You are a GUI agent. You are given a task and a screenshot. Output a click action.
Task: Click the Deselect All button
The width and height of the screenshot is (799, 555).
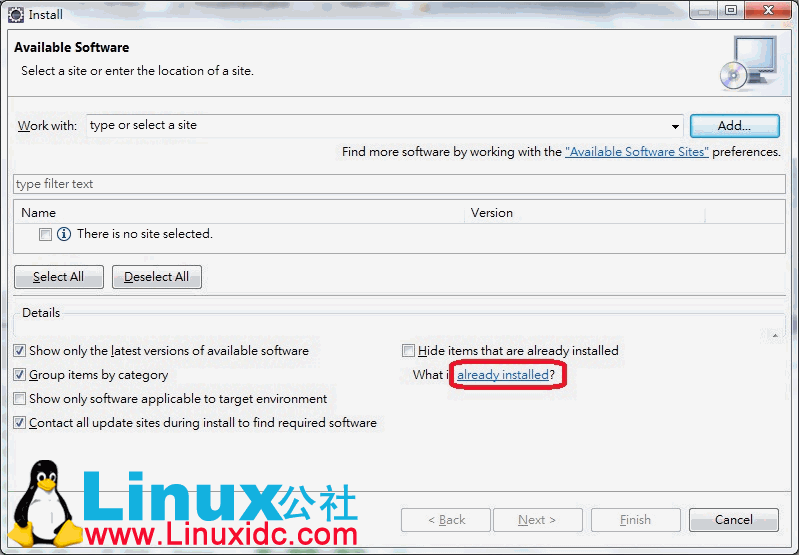click(157, 277)
